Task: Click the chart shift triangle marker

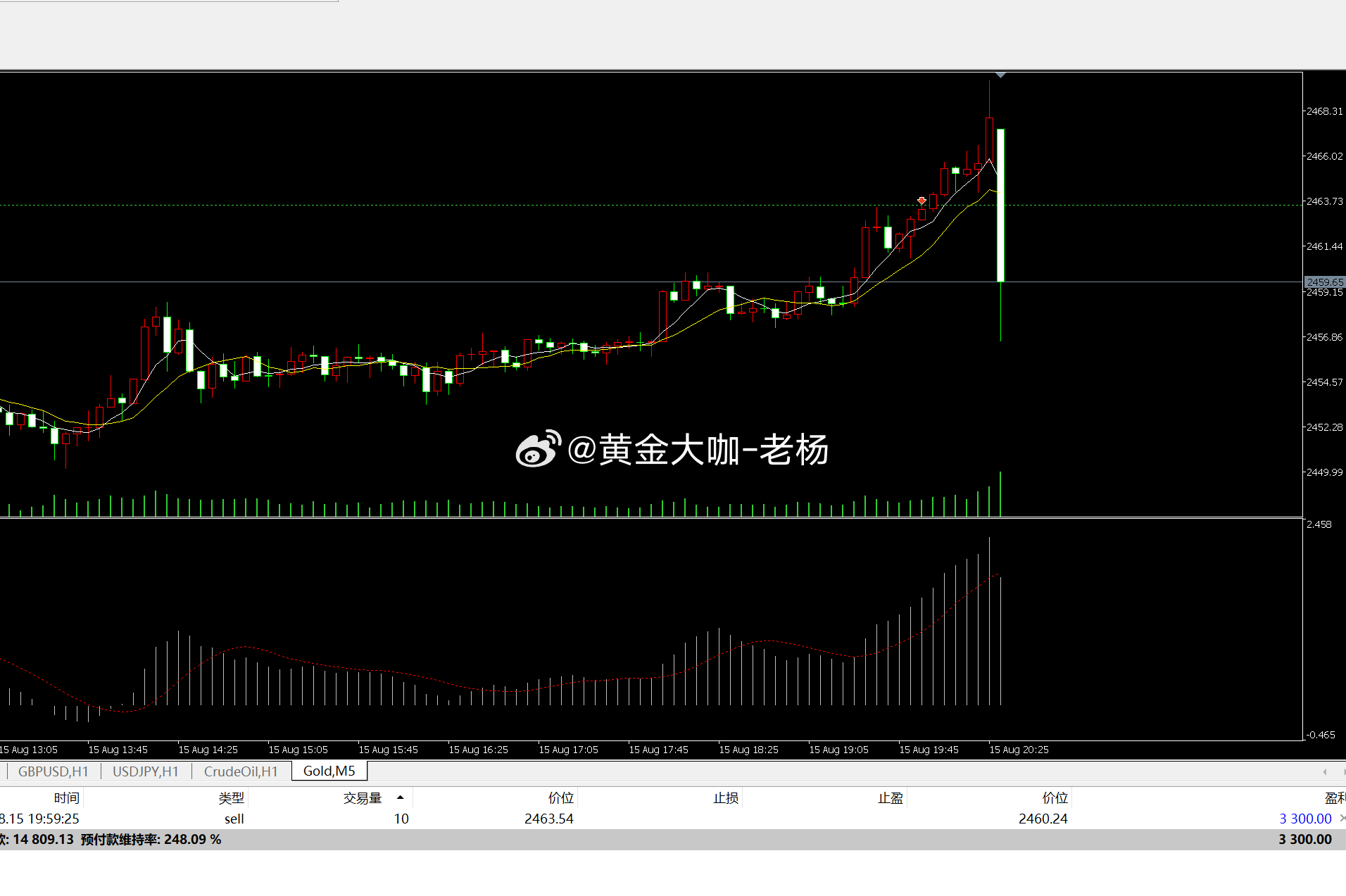Action: pyautogui.click(x=1000, y=75)
